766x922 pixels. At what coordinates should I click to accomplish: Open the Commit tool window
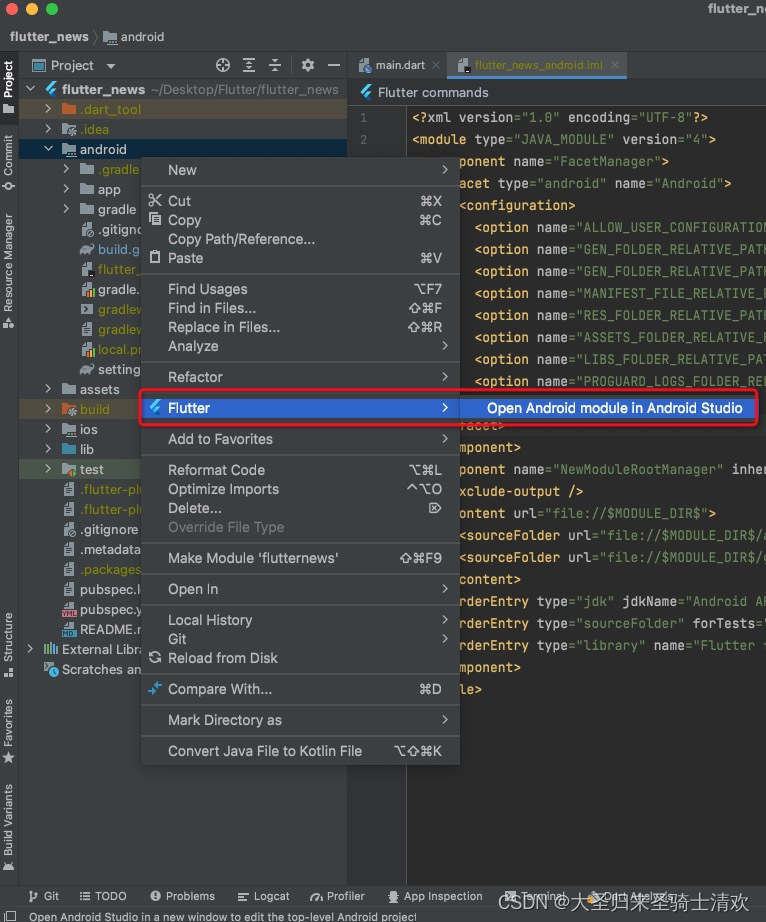click(8, 163)
